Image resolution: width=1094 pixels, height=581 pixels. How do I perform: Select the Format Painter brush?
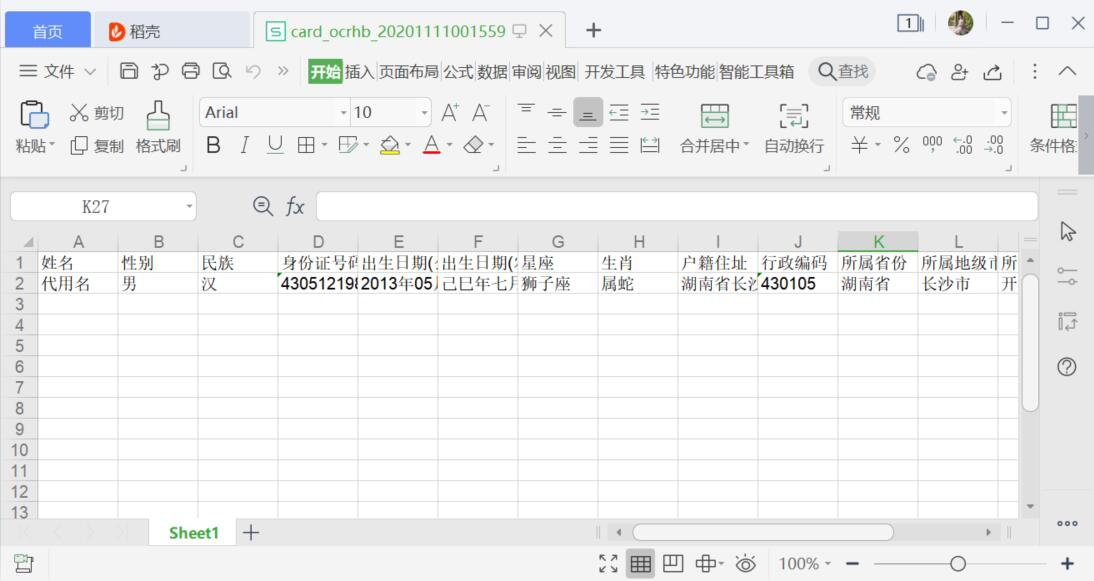coord(158,115)
